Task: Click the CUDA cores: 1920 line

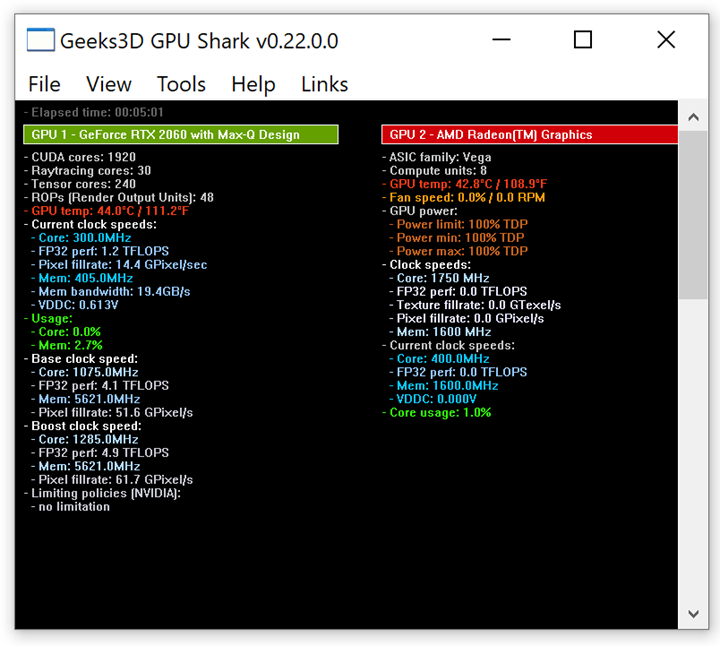Action: (x=80, y=157)
